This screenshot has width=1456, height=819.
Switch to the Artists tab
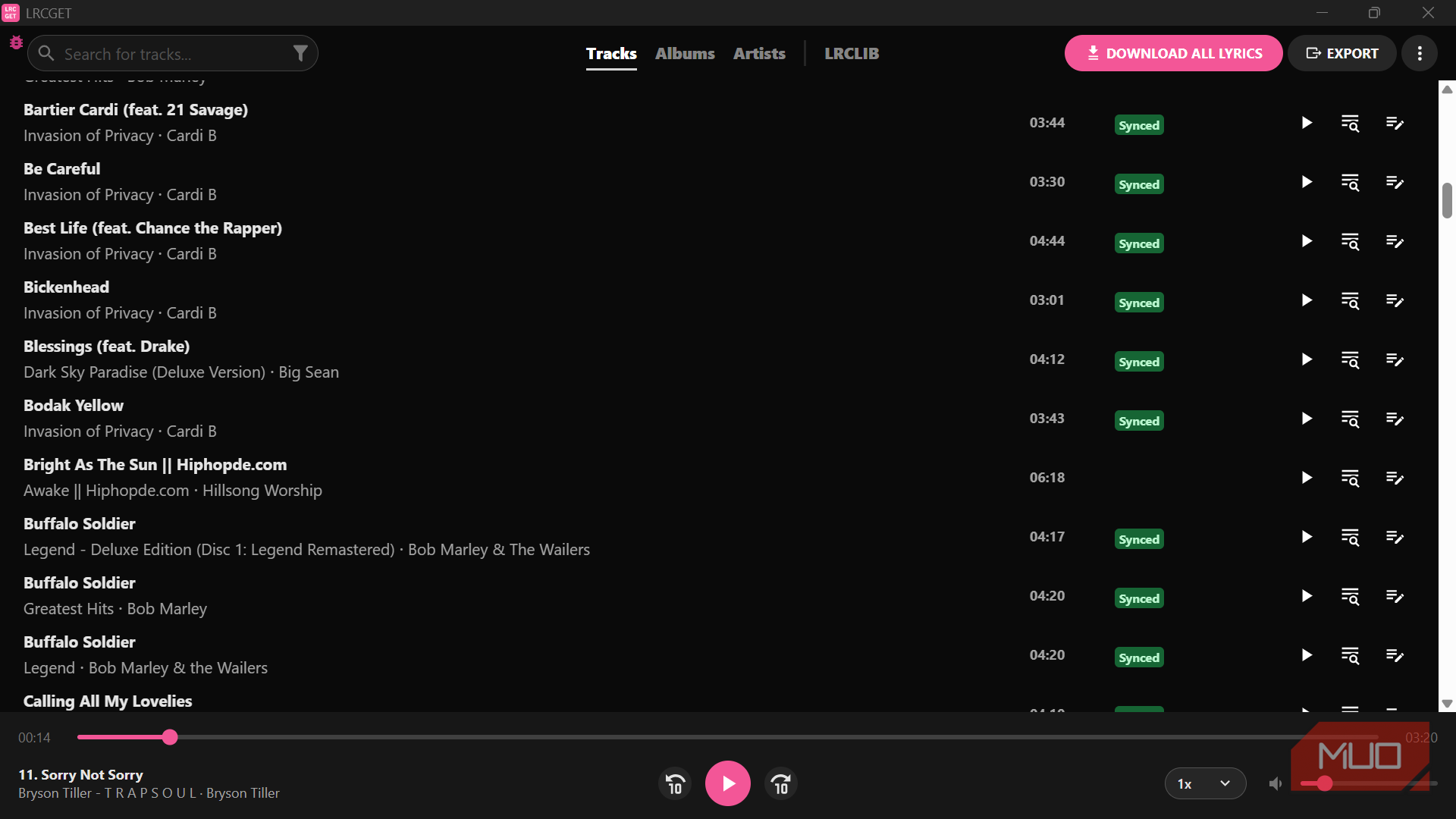pyautogui.click(x=759, y=54)
